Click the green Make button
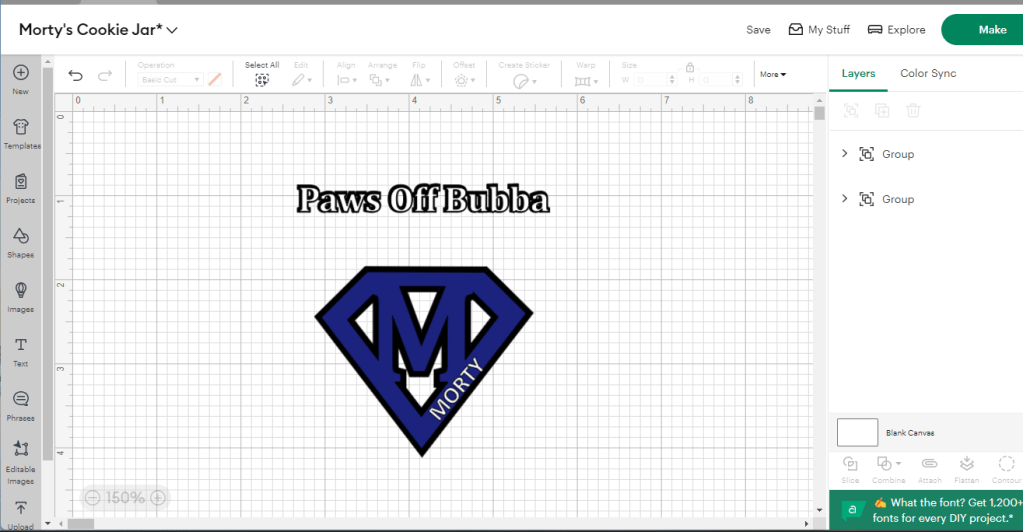This screenshot has height=532, width=1023. click(990, 30)
